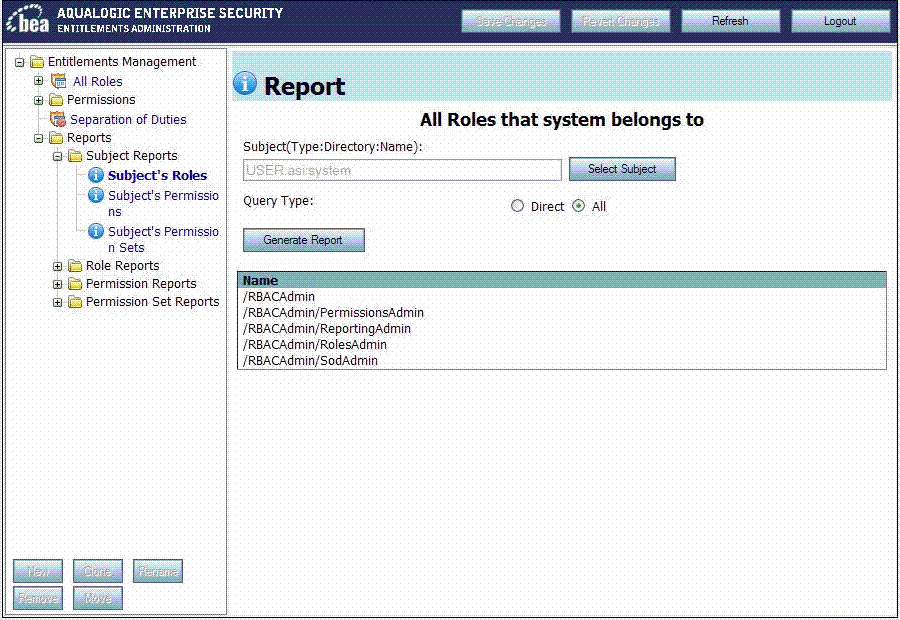The height and width of the screenshot is (620, 900).
Task: Click the Subject input field
Action: [402, 170]
